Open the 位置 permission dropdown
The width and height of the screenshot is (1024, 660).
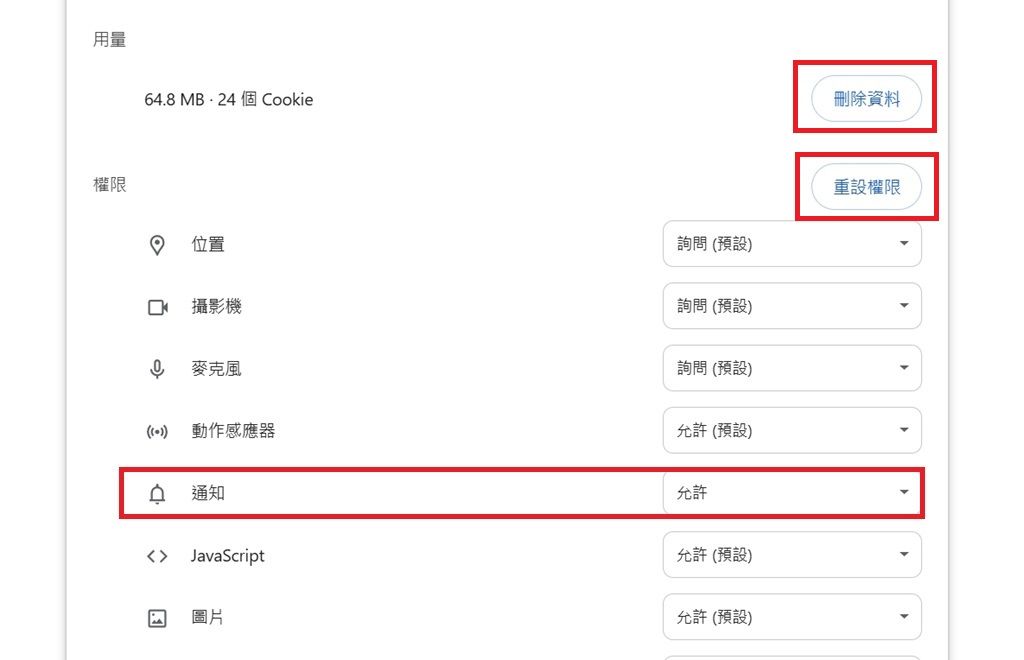pyautogui.click(x=791, y=244)
